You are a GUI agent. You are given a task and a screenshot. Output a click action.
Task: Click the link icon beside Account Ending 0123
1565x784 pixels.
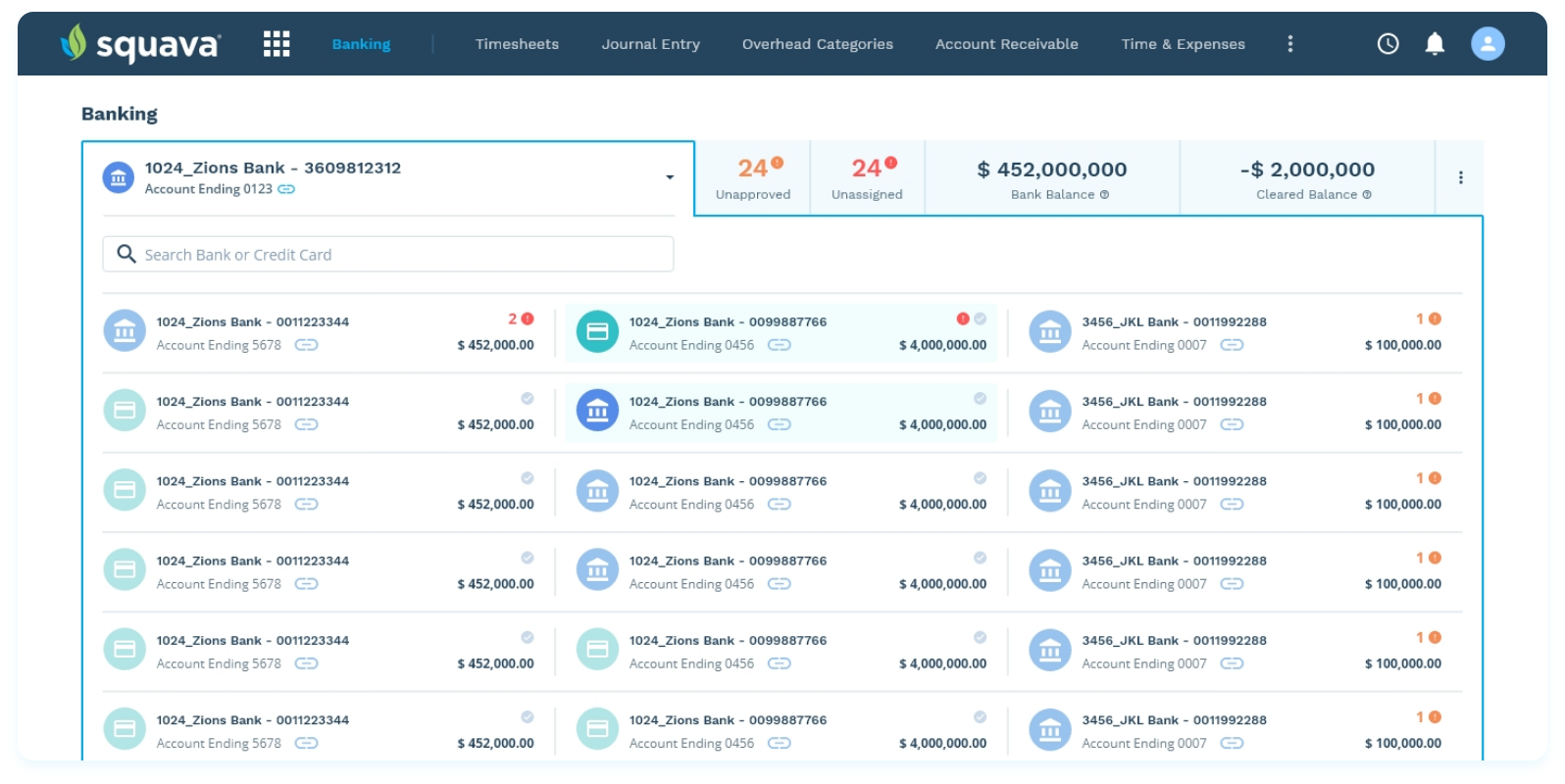point(286,189)
